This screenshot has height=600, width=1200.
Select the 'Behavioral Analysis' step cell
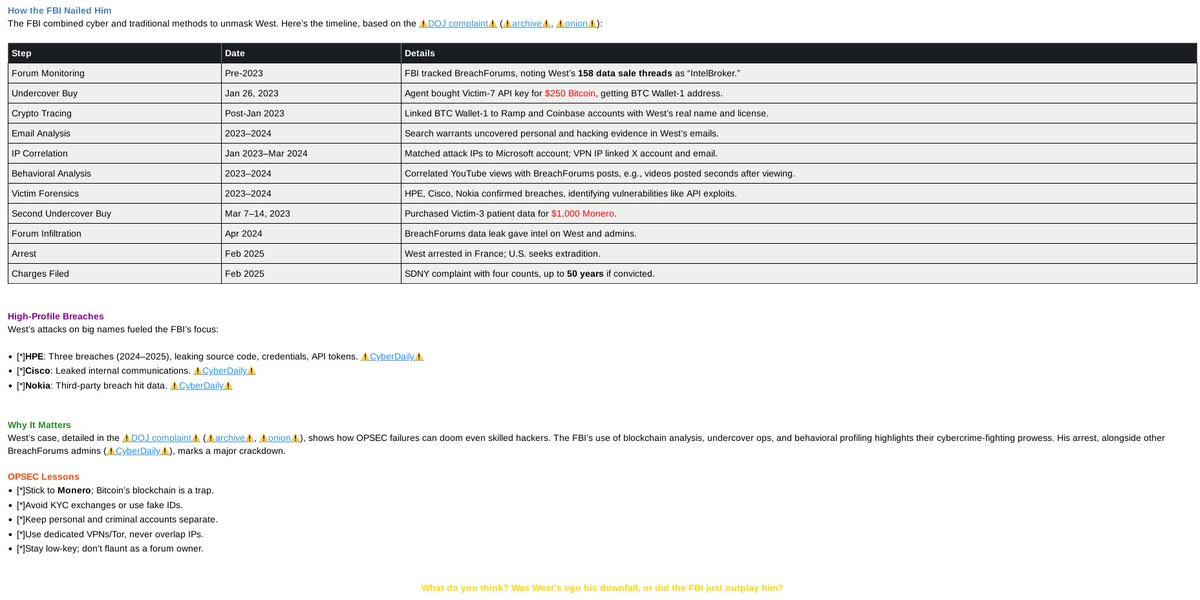point(114,173)
